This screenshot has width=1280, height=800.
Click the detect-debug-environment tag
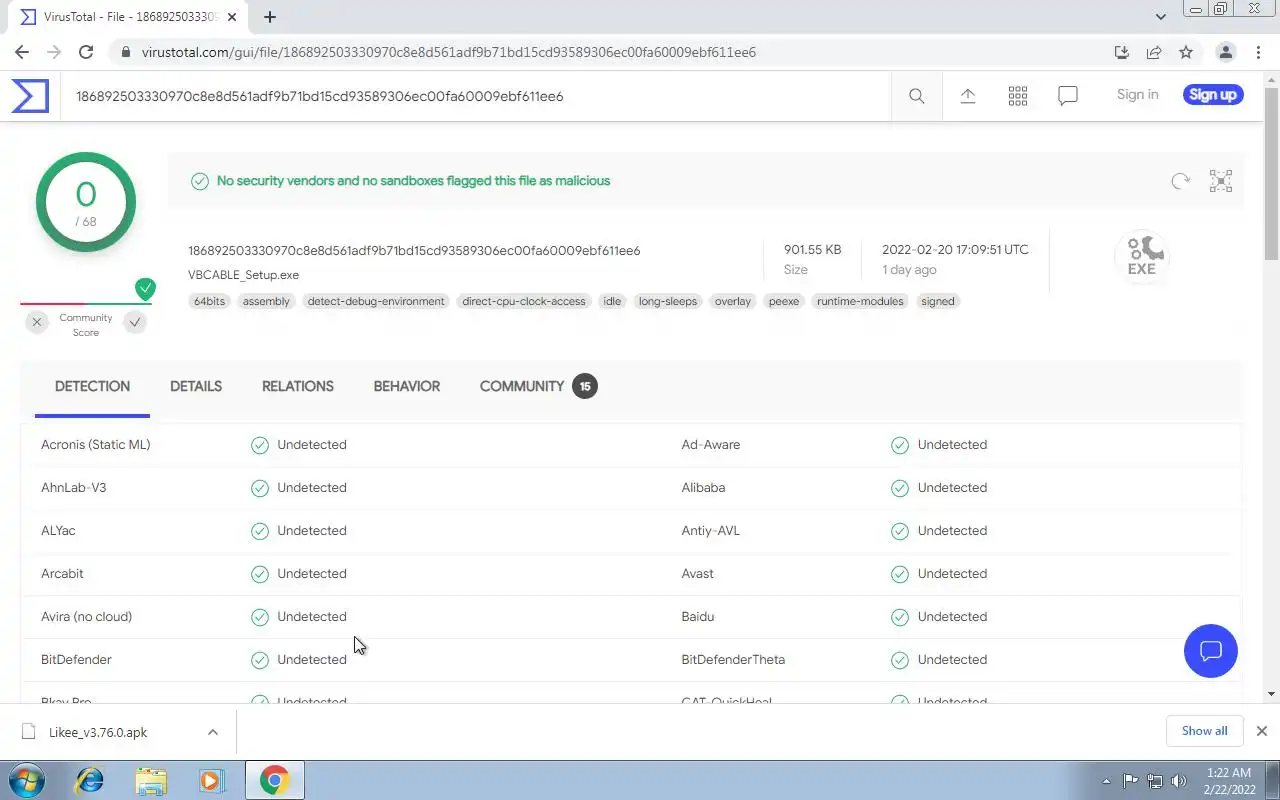(376, 301)
